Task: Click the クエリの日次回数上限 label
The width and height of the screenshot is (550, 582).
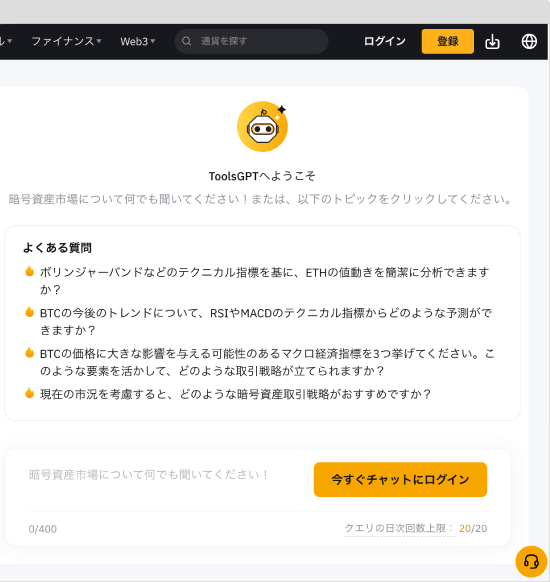Action: pyautogui.click(x=399, y=528)
